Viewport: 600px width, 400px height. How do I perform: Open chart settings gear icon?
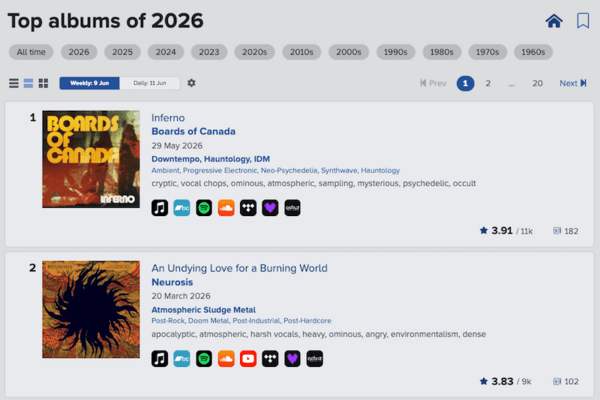tap(191, 83)
